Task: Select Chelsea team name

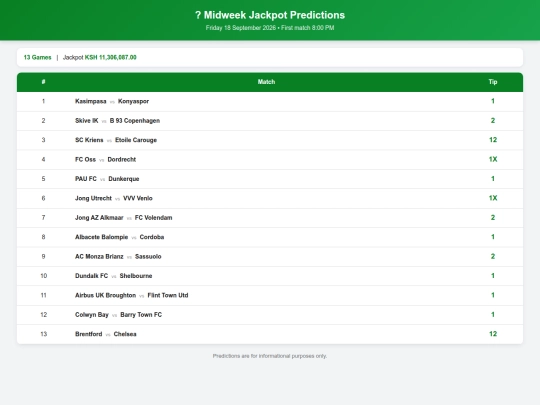Action: tap(125, 334)
